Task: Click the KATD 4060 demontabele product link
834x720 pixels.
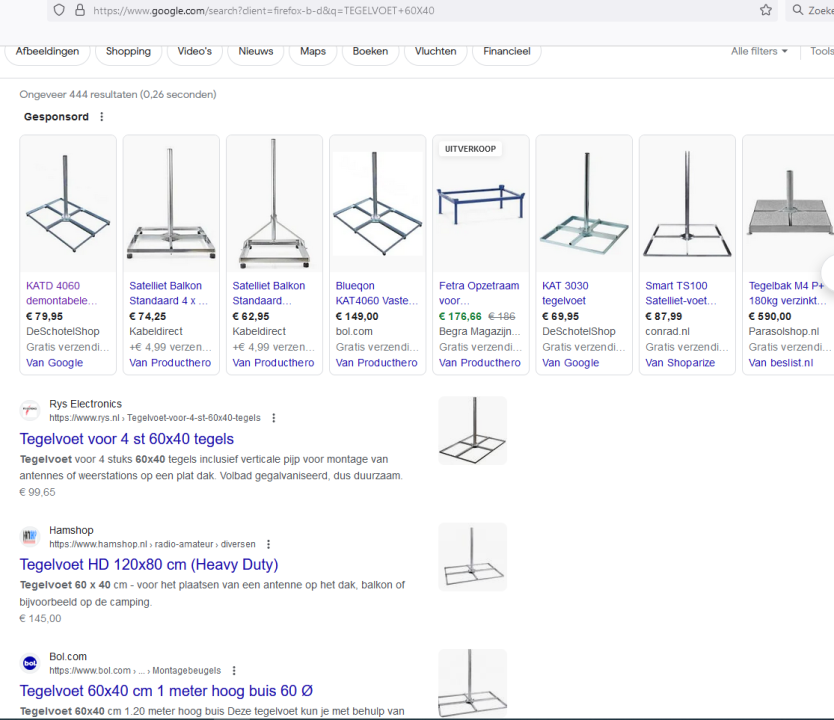Action: click(62, 292)
